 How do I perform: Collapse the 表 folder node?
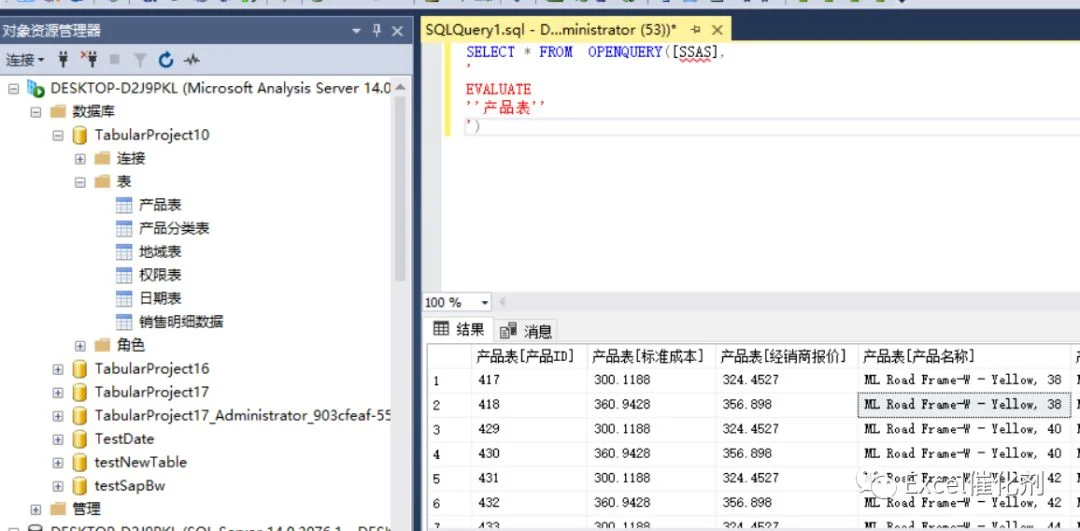pyautogui.click(x=80, y=183)
